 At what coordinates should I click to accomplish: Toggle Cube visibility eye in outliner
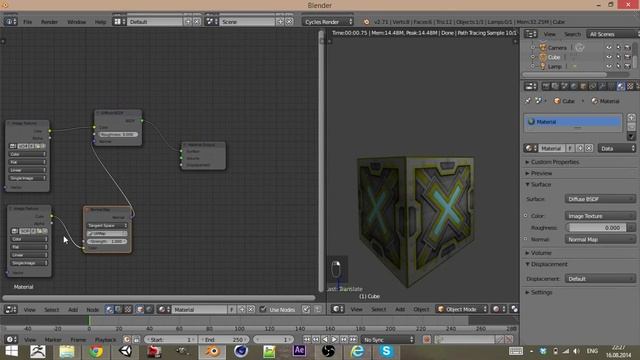pos(609,57)
